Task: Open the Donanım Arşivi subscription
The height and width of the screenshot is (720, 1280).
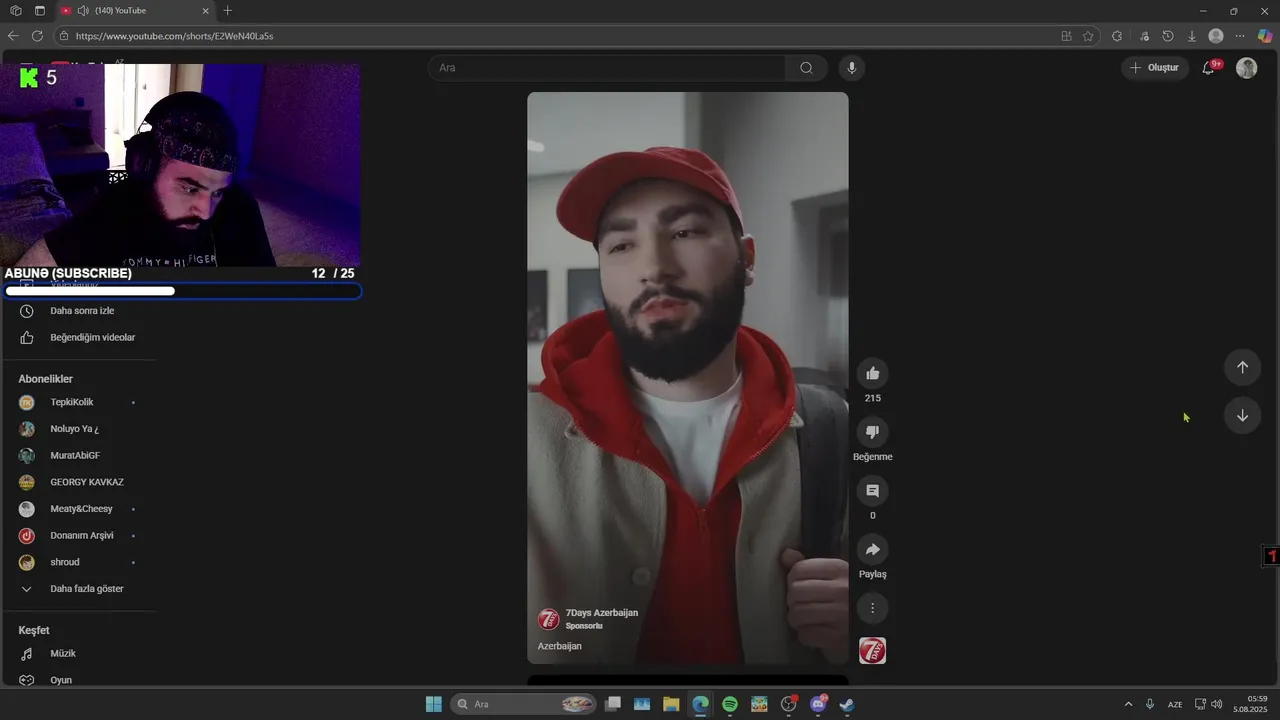Action: [80, 536]
